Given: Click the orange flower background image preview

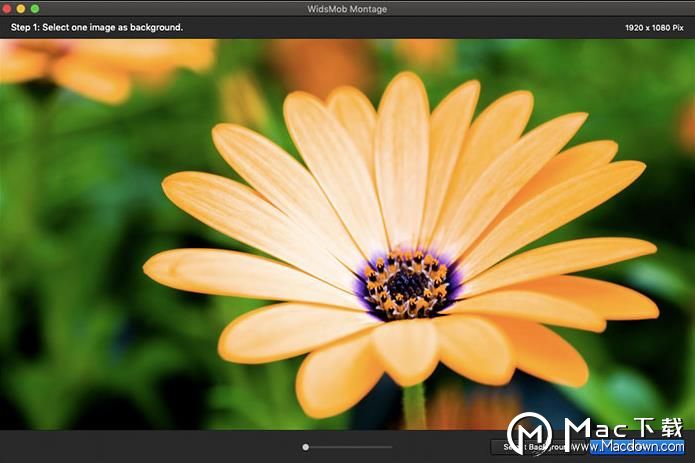Looking at the screenshot, I should tap(348, 234).
